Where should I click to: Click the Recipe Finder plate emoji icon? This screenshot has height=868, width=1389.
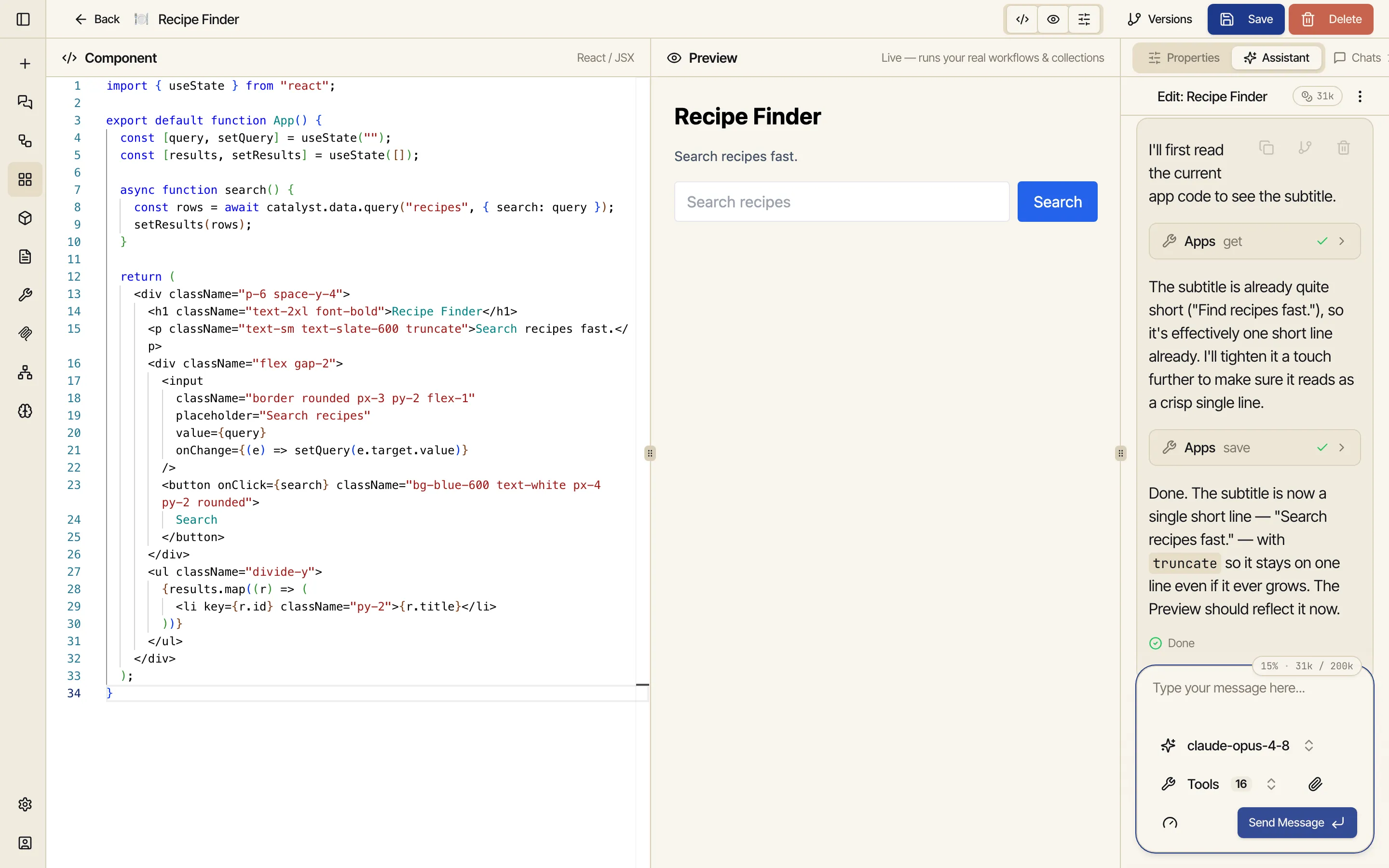pyautogui.click(x=141, y=19)
